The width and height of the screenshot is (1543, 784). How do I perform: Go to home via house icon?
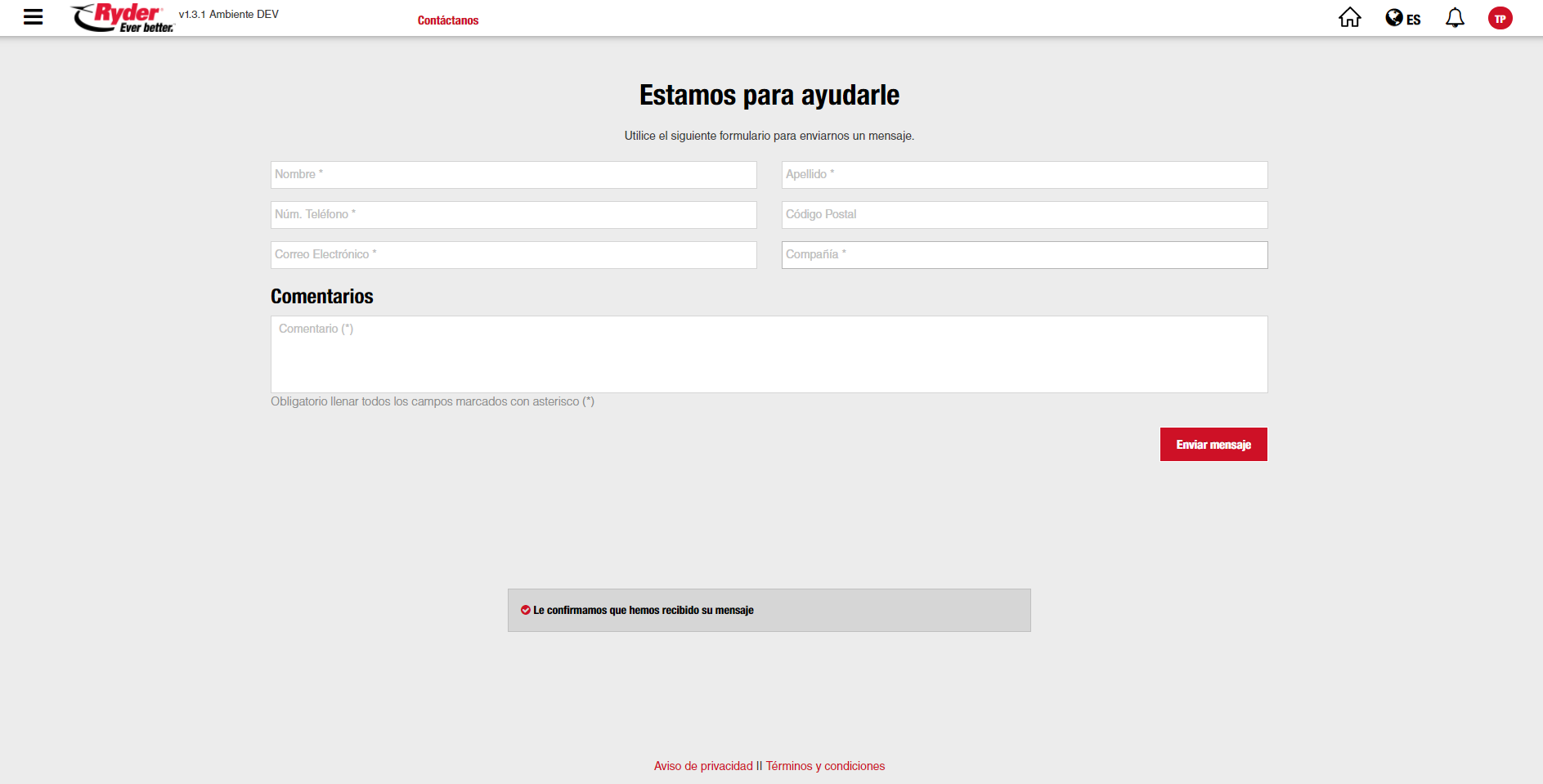coord(1349,17)
